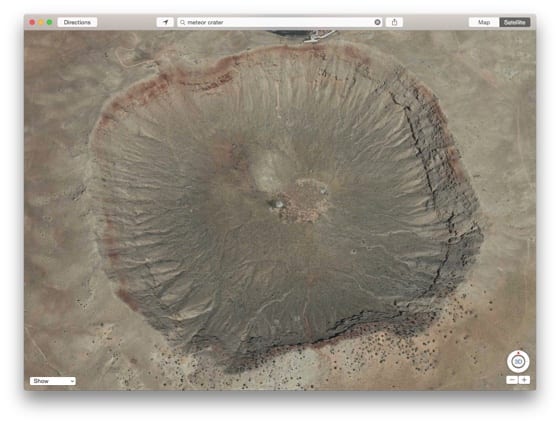This screenshot has height=425, width=560.
Task: Open the Directions panel
Action: tap(77, 22)
